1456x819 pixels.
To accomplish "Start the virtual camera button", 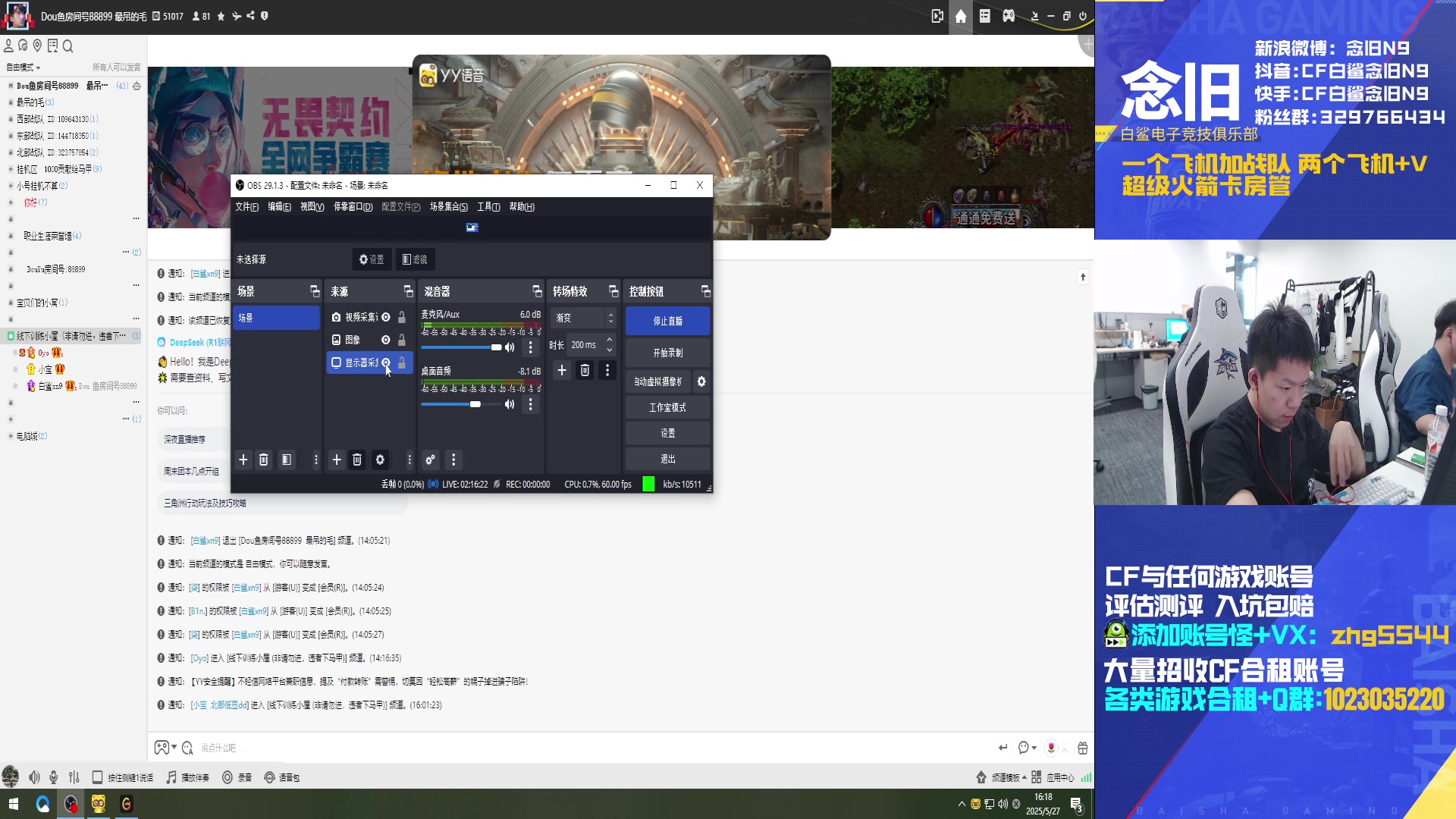I will 658,381.
